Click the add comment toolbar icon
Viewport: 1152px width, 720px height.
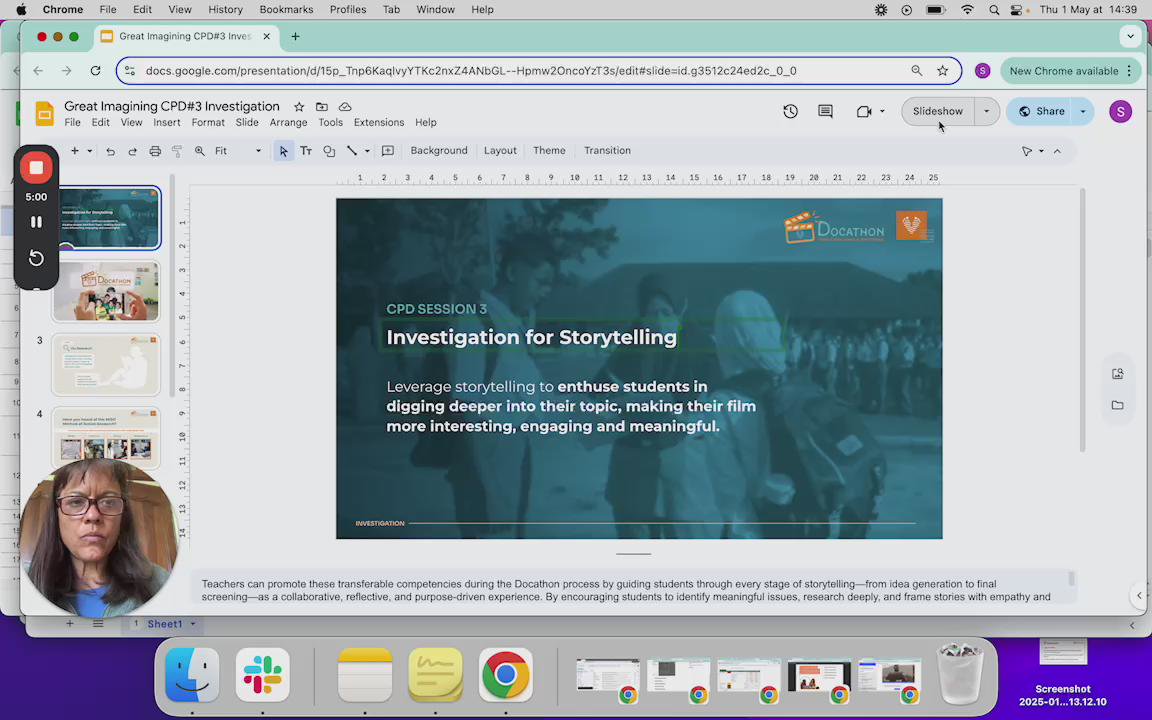[388, 151]
